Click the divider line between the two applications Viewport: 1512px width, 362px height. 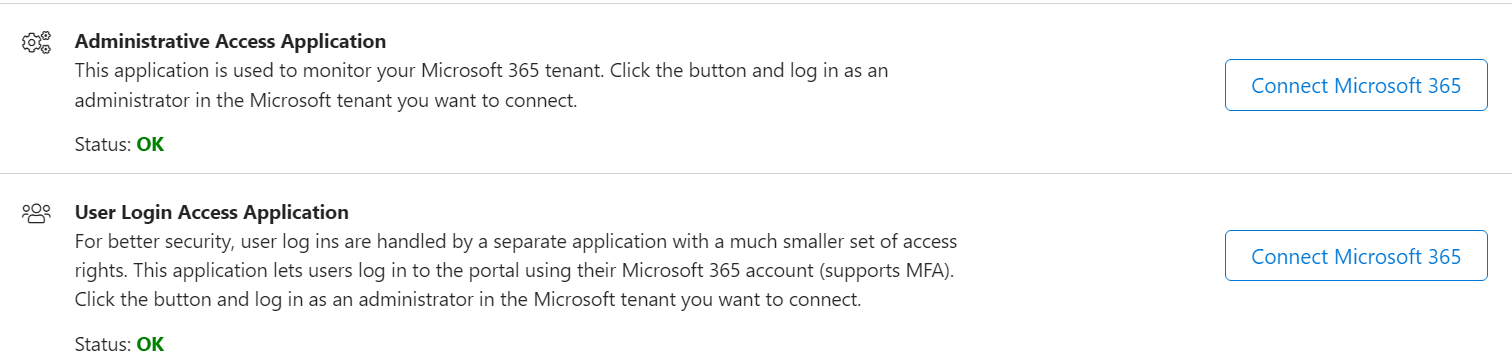coord(756,174)
